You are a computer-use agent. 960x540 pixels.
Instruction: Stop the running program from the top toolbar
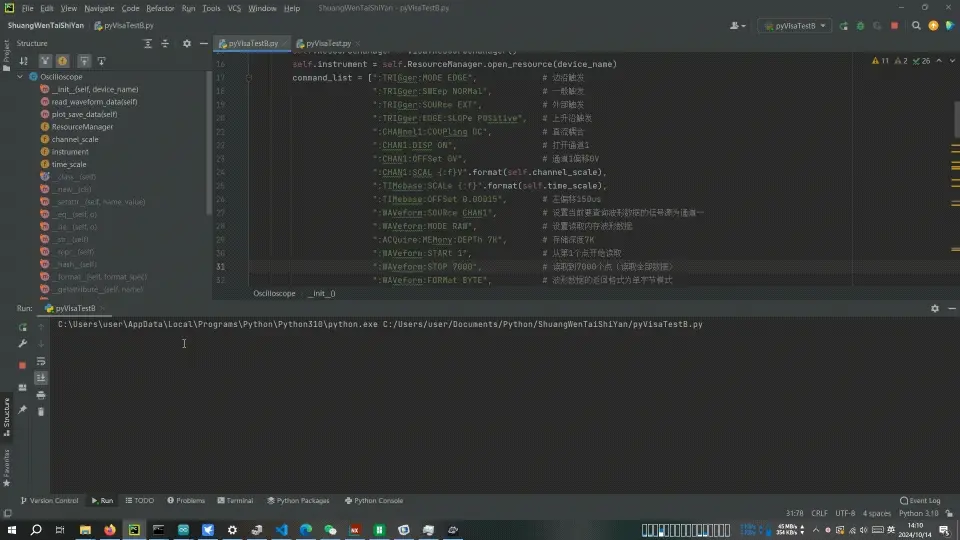coord(894,26)
